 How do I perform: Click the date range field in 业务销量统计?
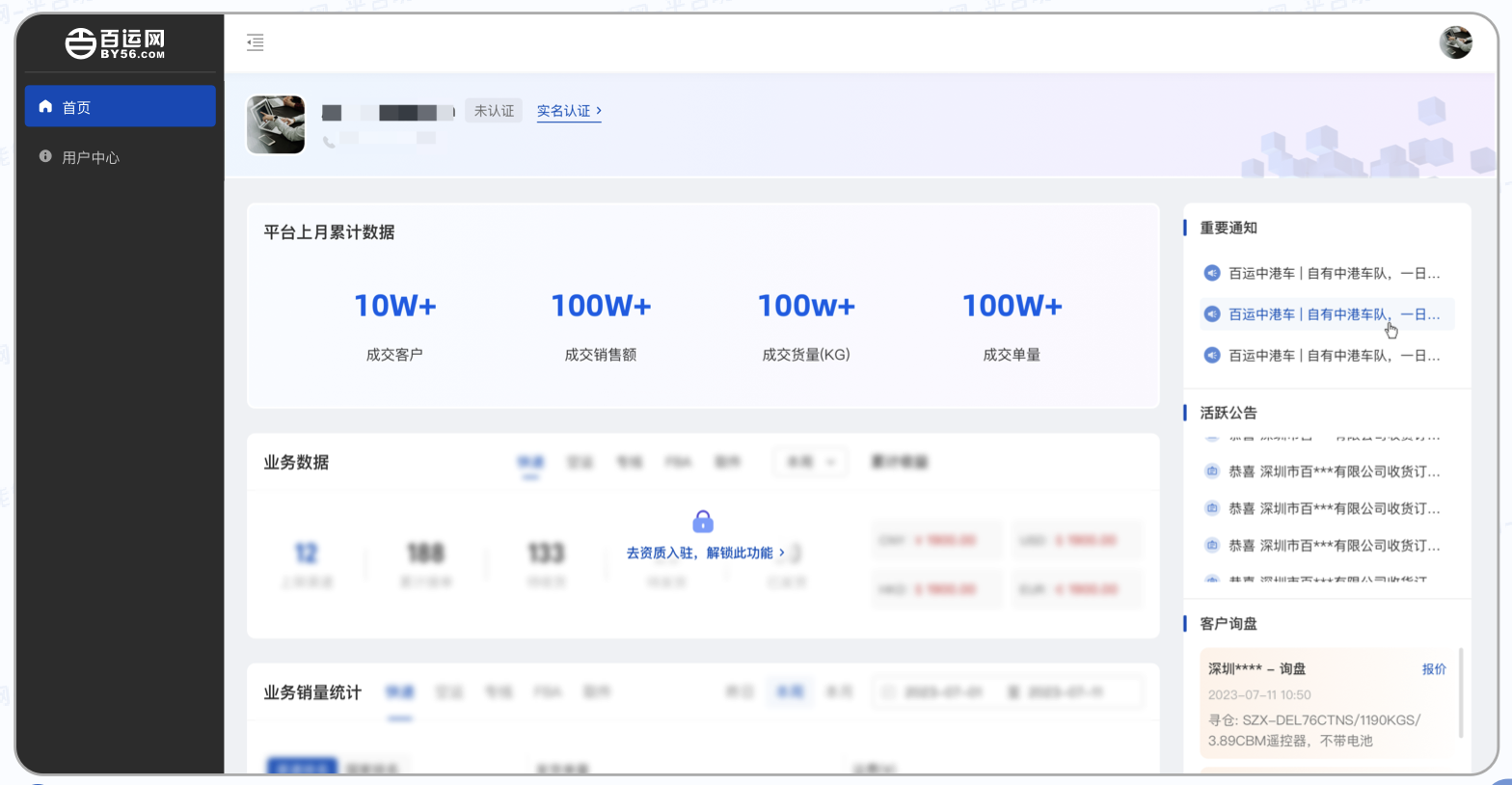click(x=1007, y=691)
